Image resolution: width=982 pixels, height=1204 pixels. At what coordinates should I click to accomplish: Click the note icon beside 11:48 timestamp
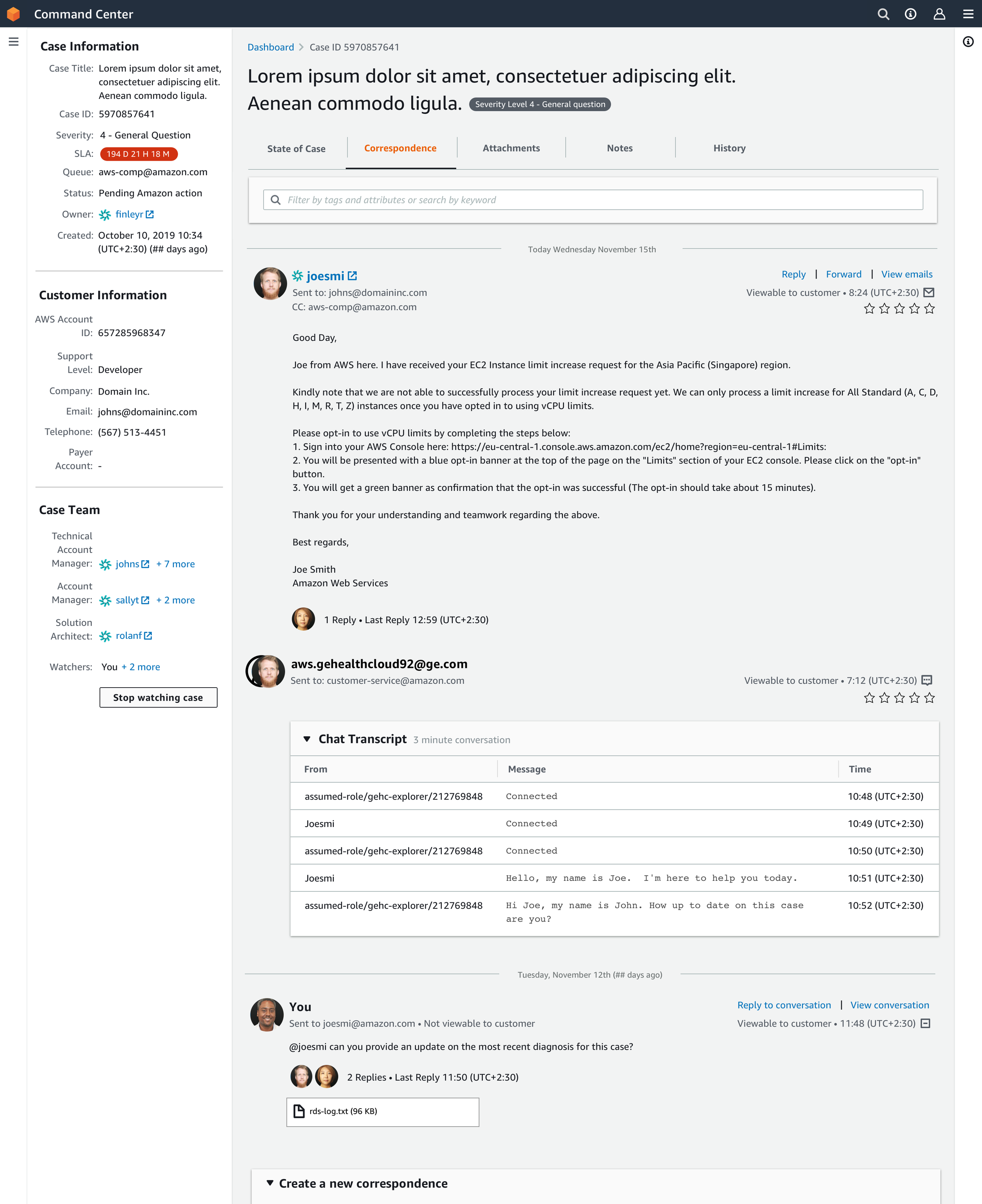(925, 1024)
